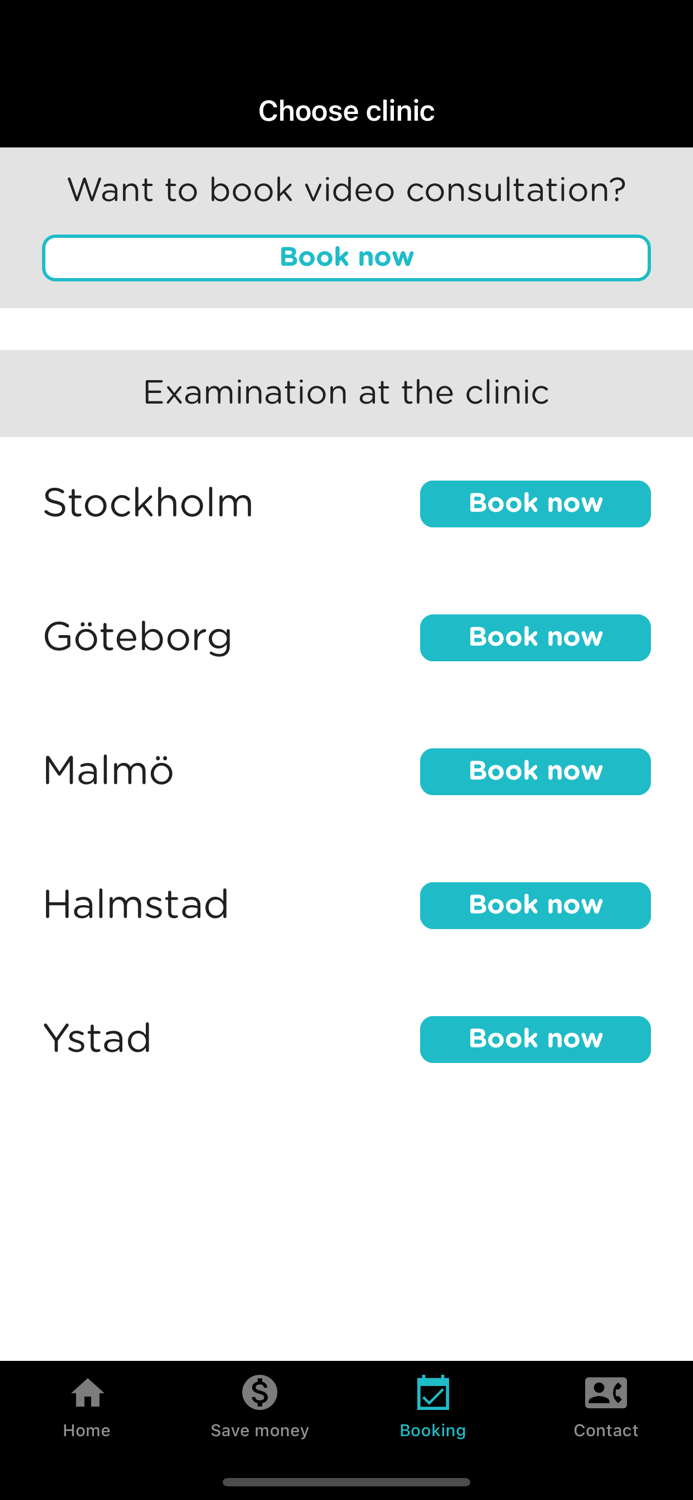The image size is (693, 1500).
Task: Tap the Examination at the clinic header
Action: click(346, 393)
